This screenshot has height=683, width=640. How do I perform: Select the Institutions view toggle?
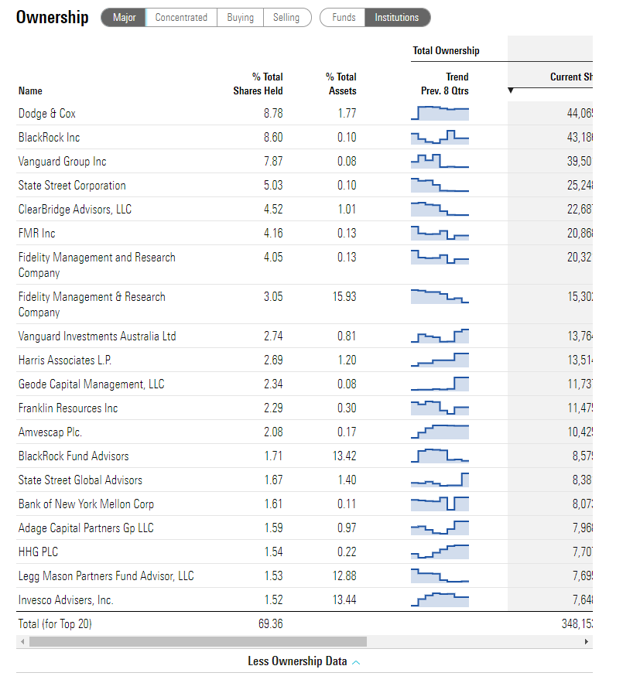[x=397, y=17]
